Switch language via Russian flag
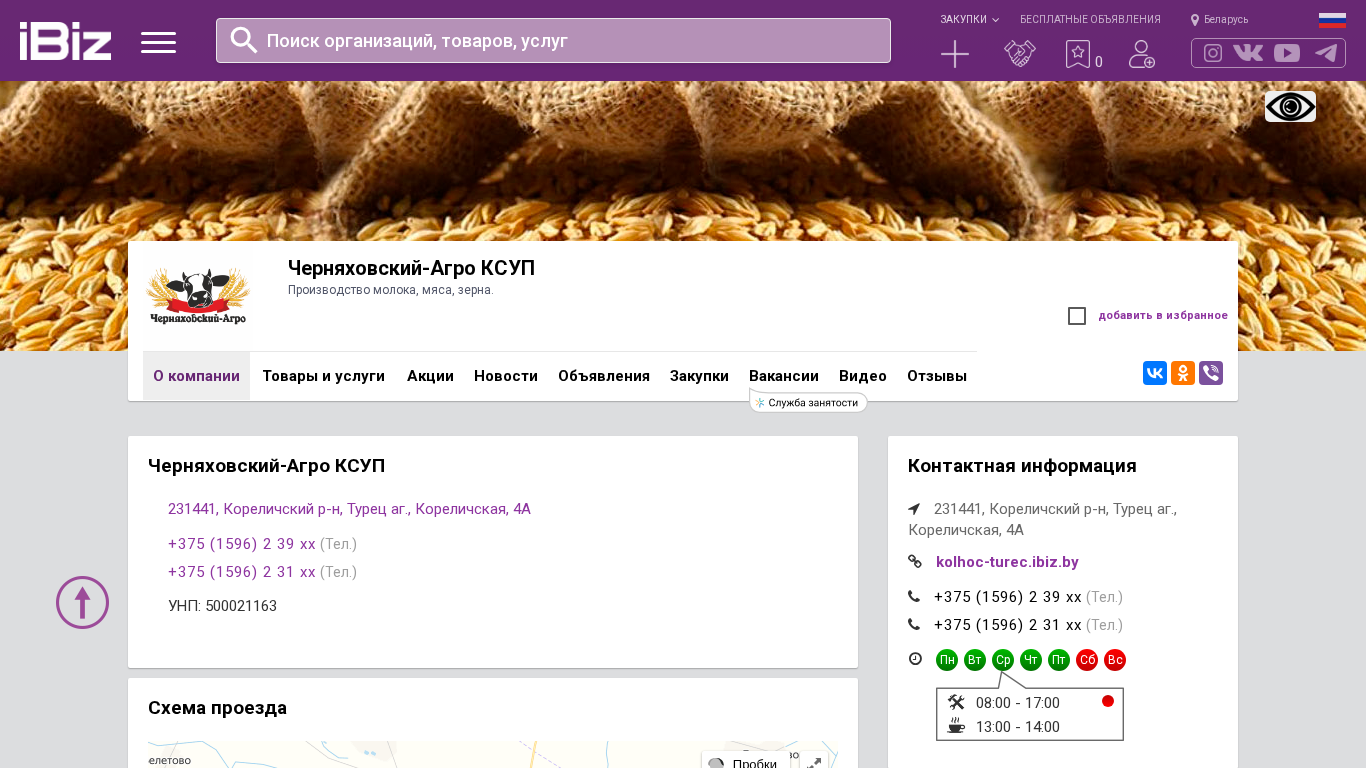This screenshot has height=768, width=1366. (1332, 19)
